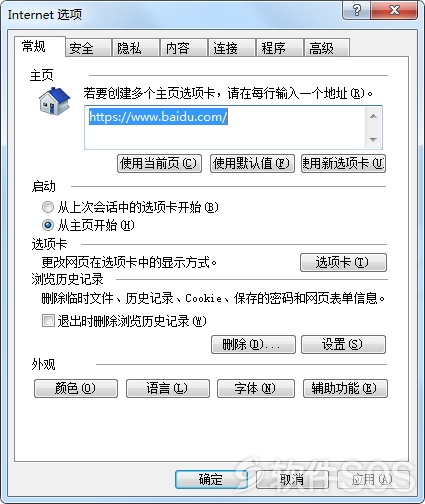The width and height of the screenshot is (425, 504).
Task: Open browsing history 设置(S) button
Action: click(343, 344)
